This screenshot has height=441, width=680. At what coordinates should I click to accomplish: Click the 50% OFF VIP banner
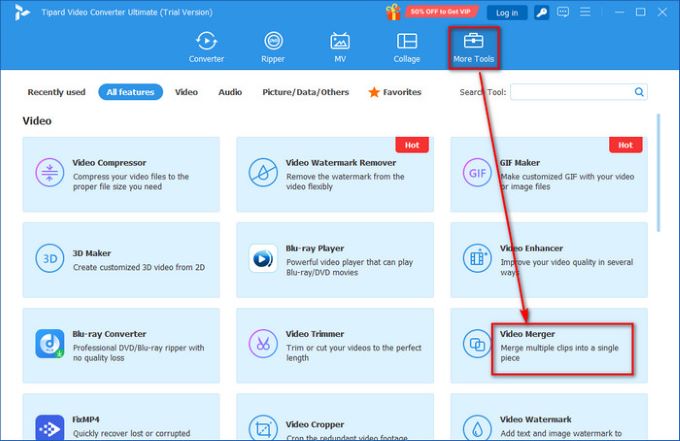point(441,12)
